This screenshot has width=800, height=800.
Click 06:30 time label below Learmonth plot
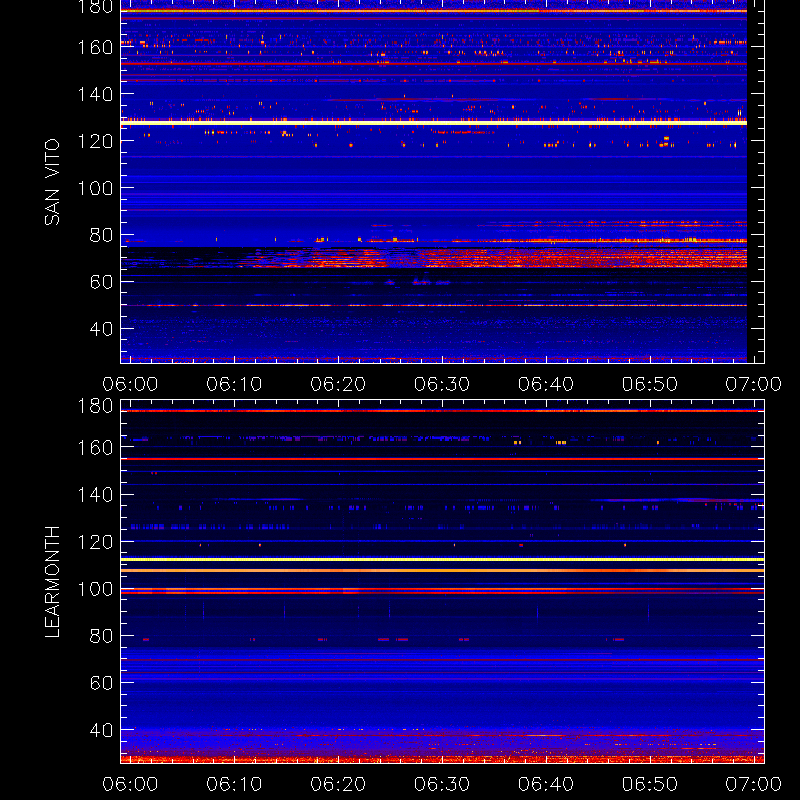coord(442,784)
